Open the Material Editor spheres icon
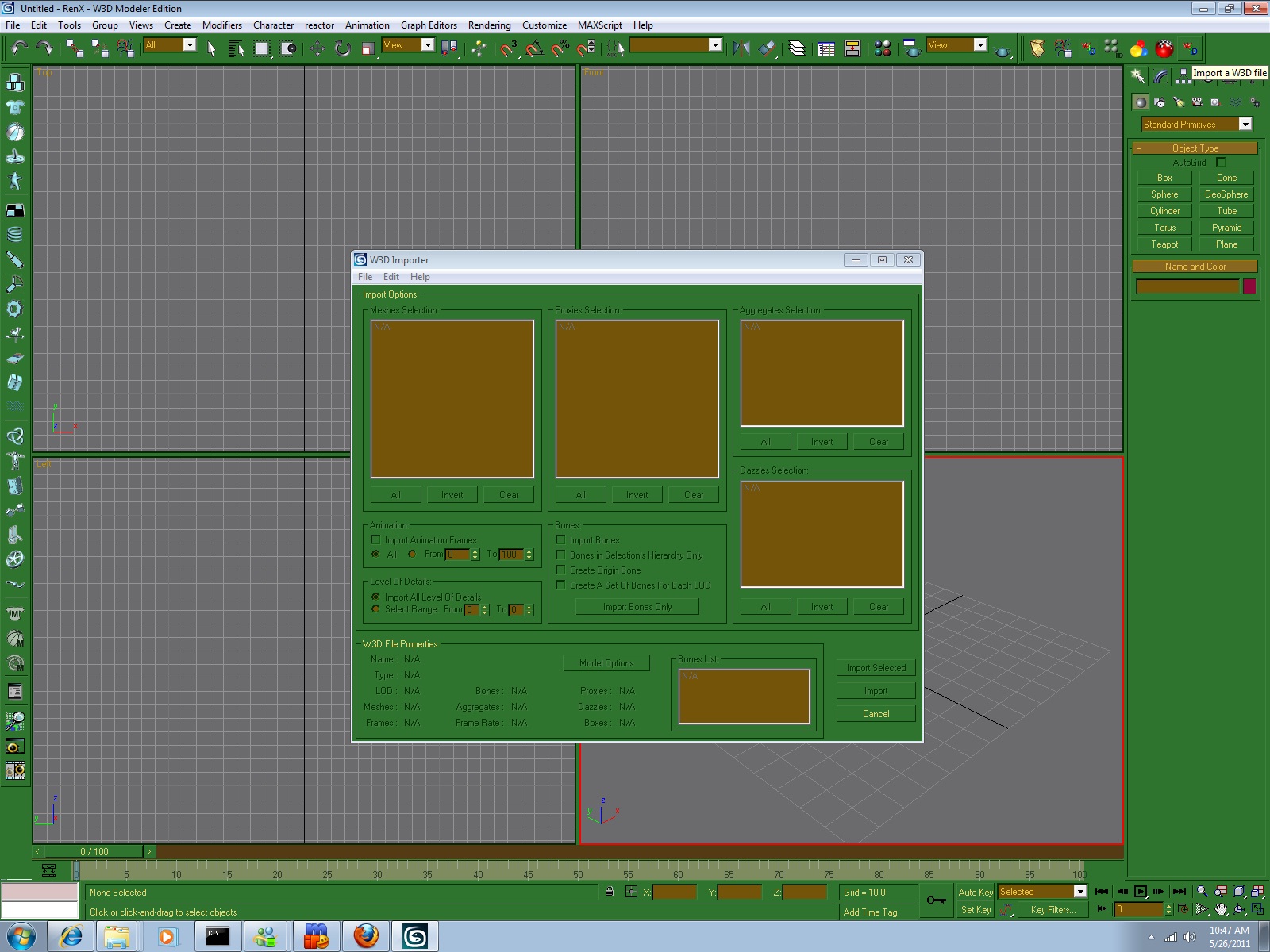The height and width of the screenshot is (952, 1270). coord(882,48)
